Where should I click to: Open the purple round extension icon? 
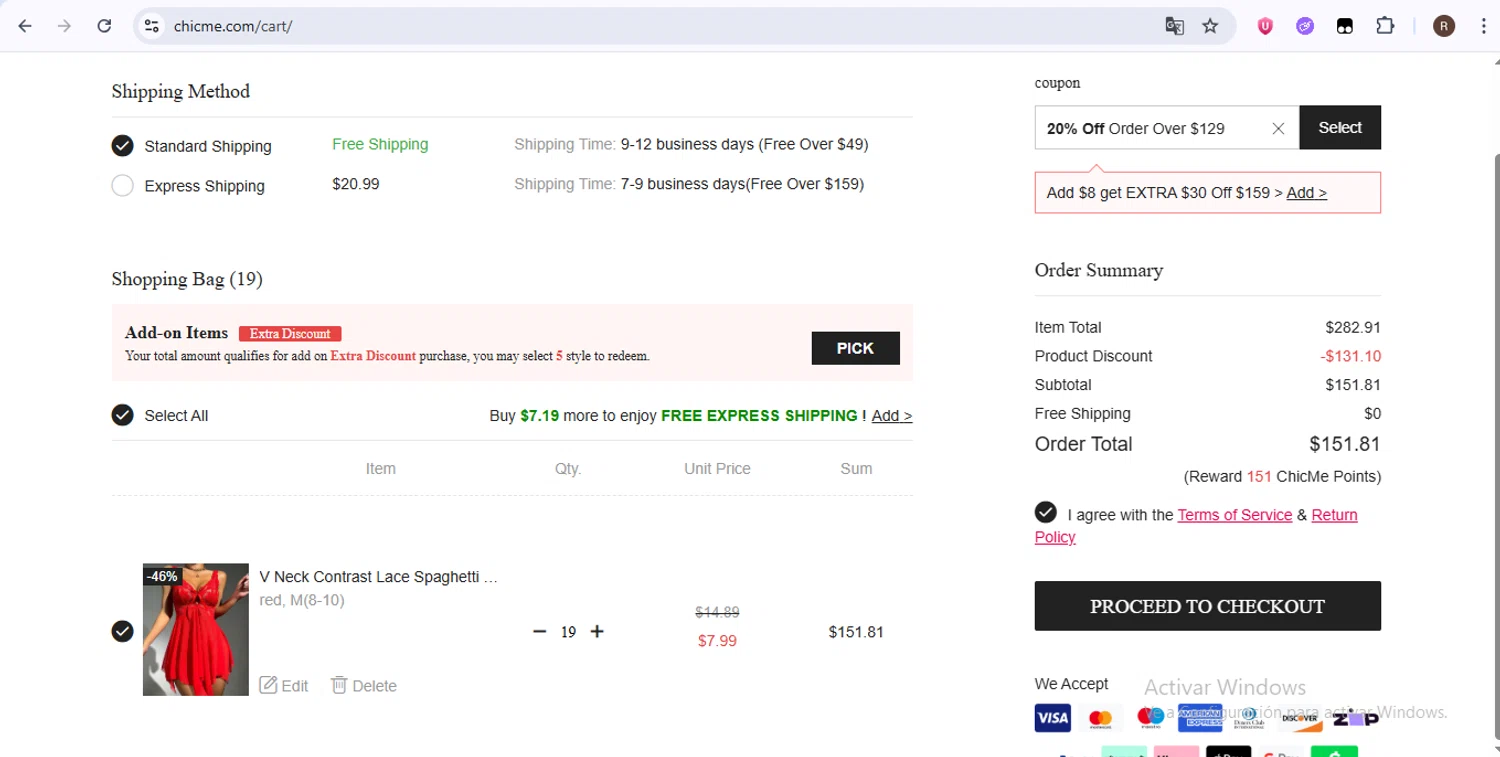coord(1305,27)
